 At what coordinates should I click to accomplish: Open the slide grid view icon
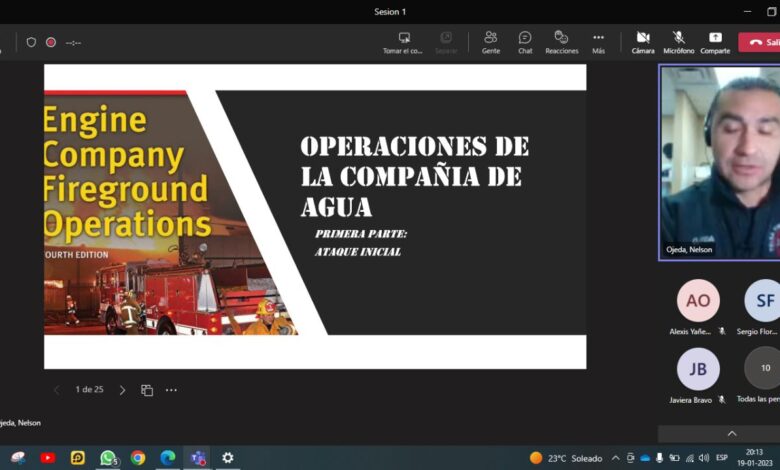(x=147, y=390)
